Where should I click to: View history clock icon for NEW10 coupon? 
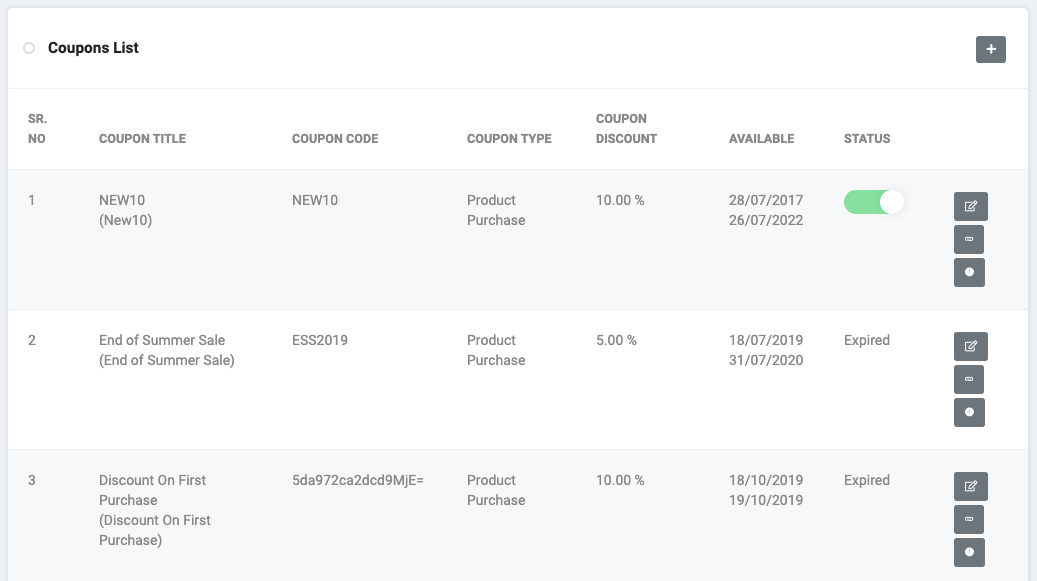[x=969, y=272]
